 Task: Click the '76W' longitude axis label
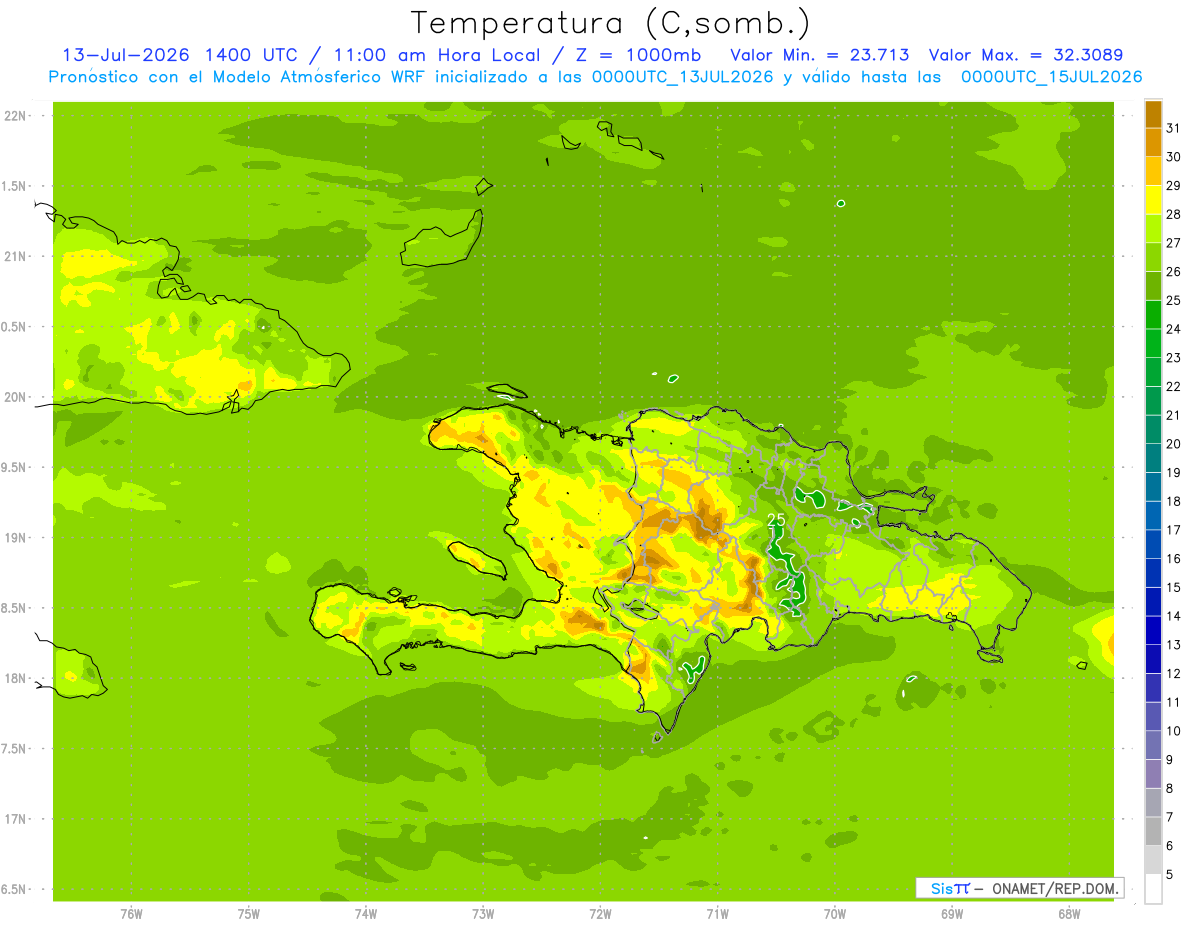131,914
